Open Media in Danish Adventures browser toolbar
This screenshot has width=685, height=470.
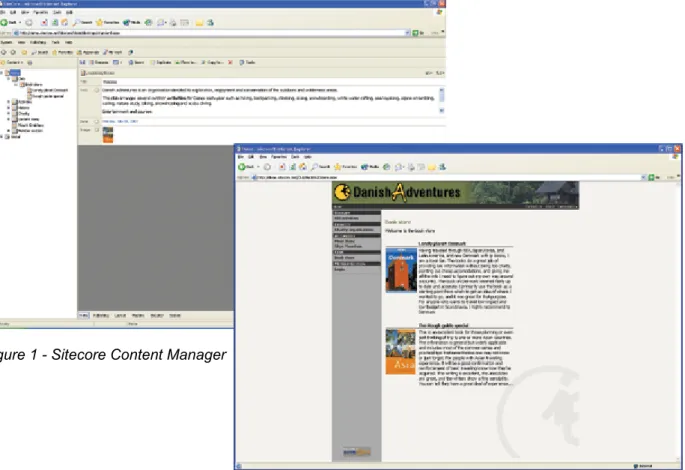[x=370, y=167]
